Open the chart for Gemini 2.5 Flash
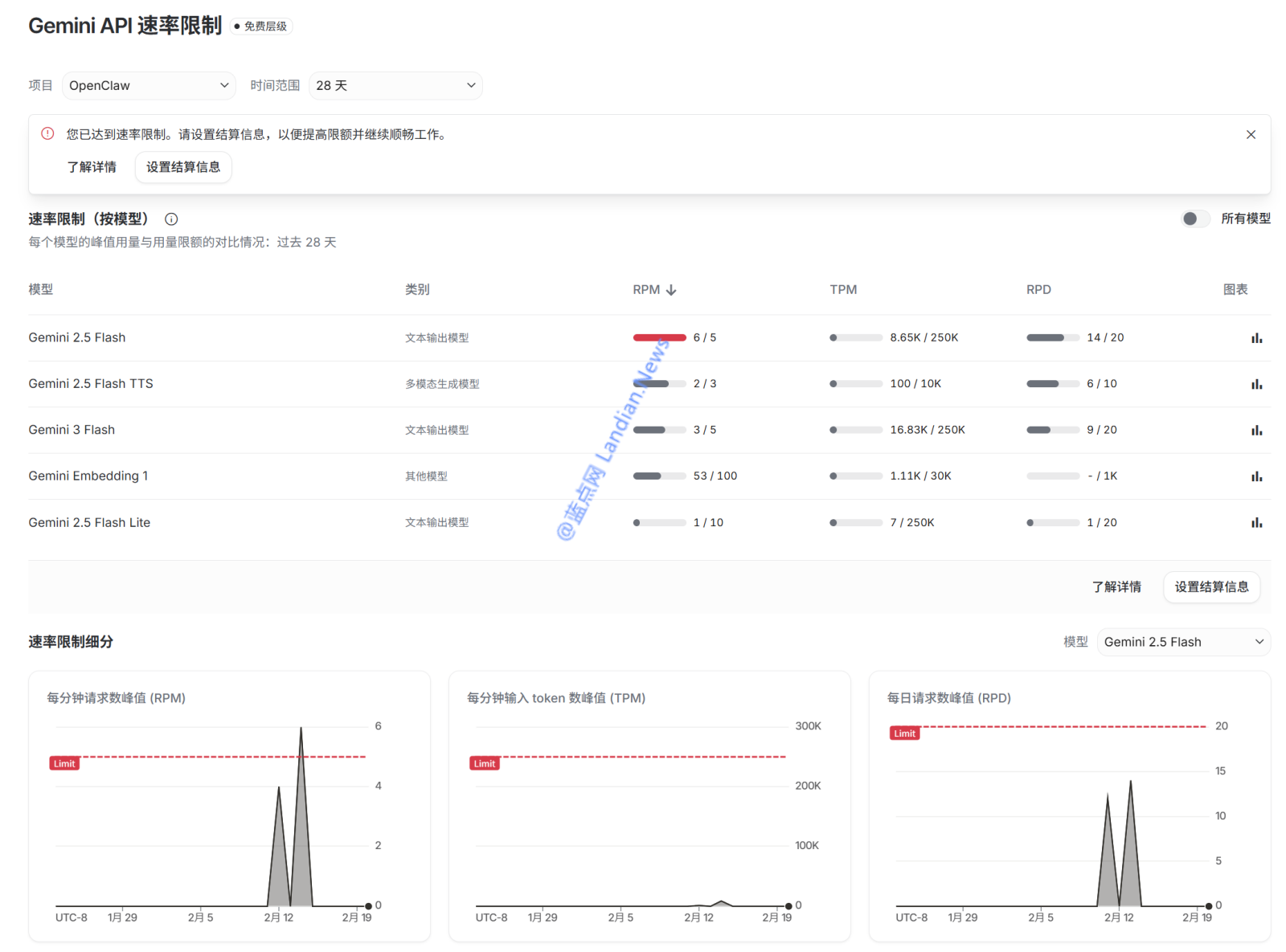Image resolution: width=1286 pixels, height=952 pixels. click(1256, 337)
